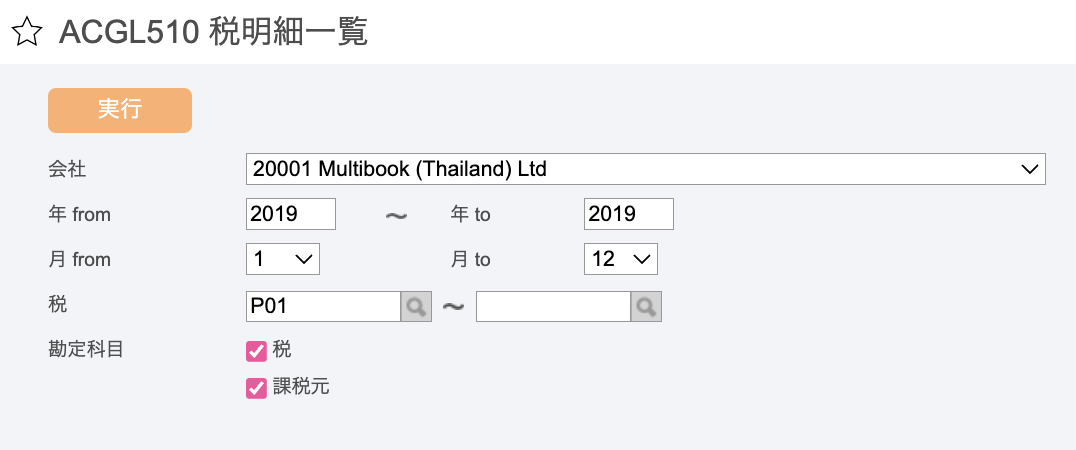Click the 会社 field label

pos(67,169)
